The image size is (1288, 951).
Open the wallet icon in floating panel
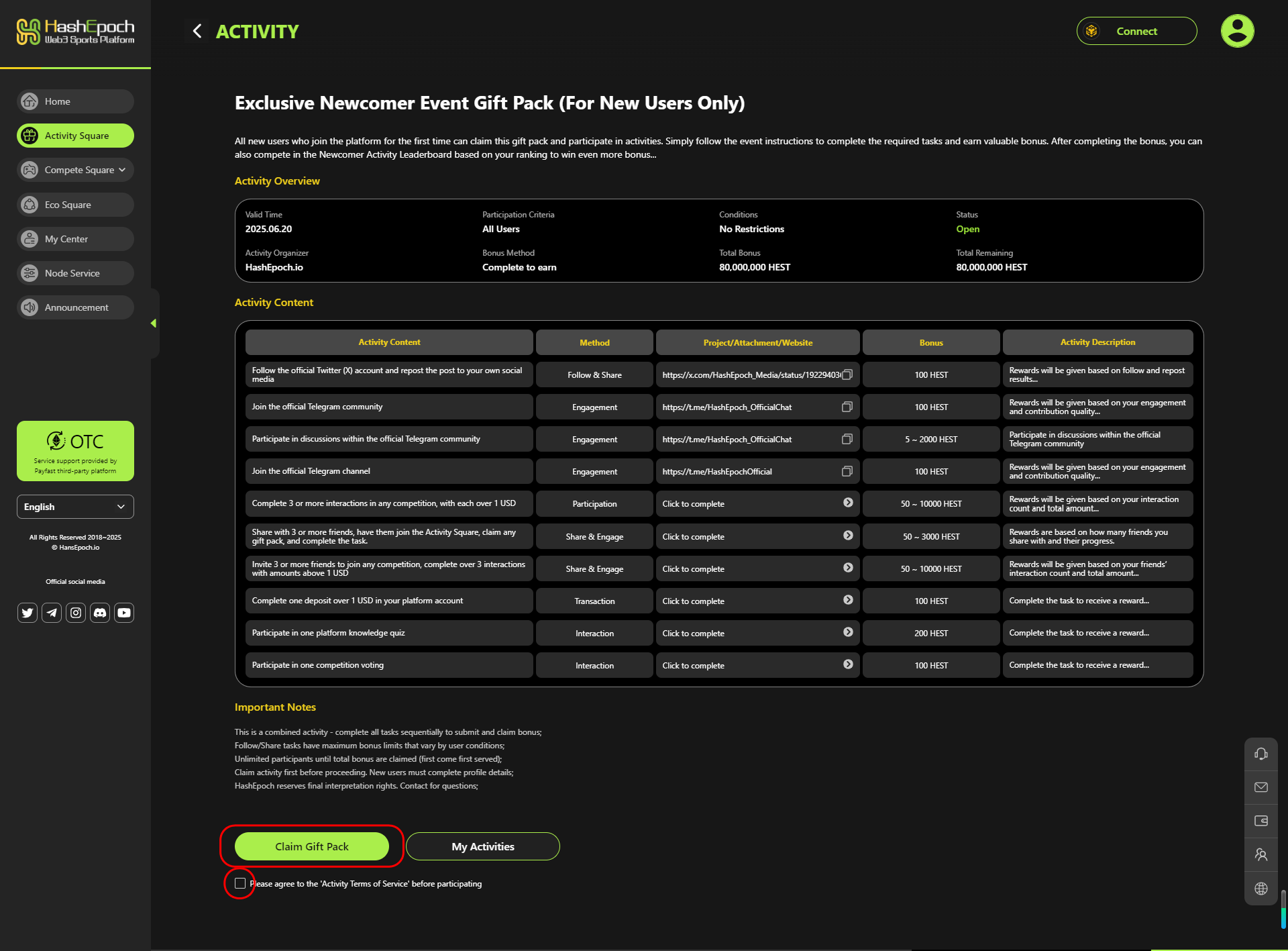coord(1261,821)
